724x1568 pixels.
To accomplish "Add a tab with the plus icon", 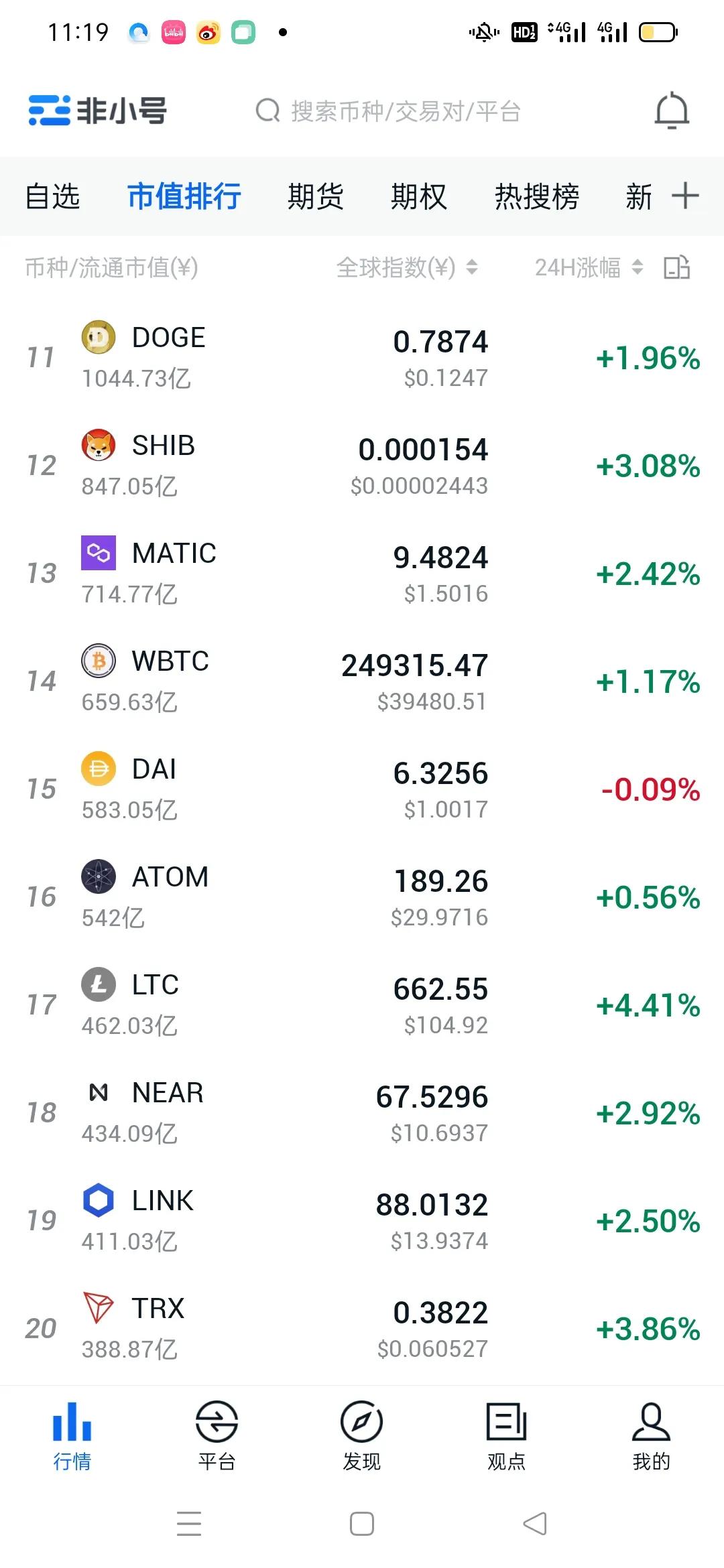I will click(685, 196).
